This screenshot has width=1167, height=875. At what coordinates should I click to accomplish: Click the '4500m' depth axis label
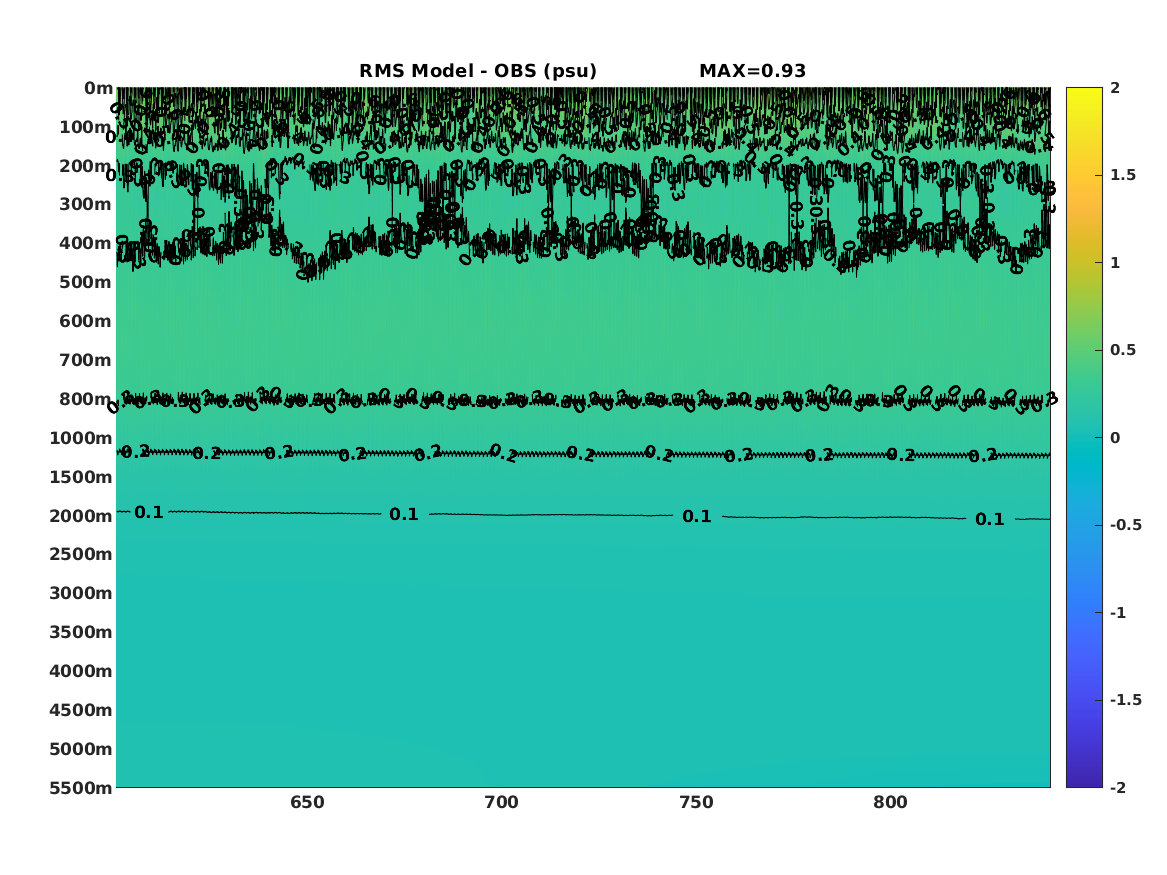[x=81, y=711]
